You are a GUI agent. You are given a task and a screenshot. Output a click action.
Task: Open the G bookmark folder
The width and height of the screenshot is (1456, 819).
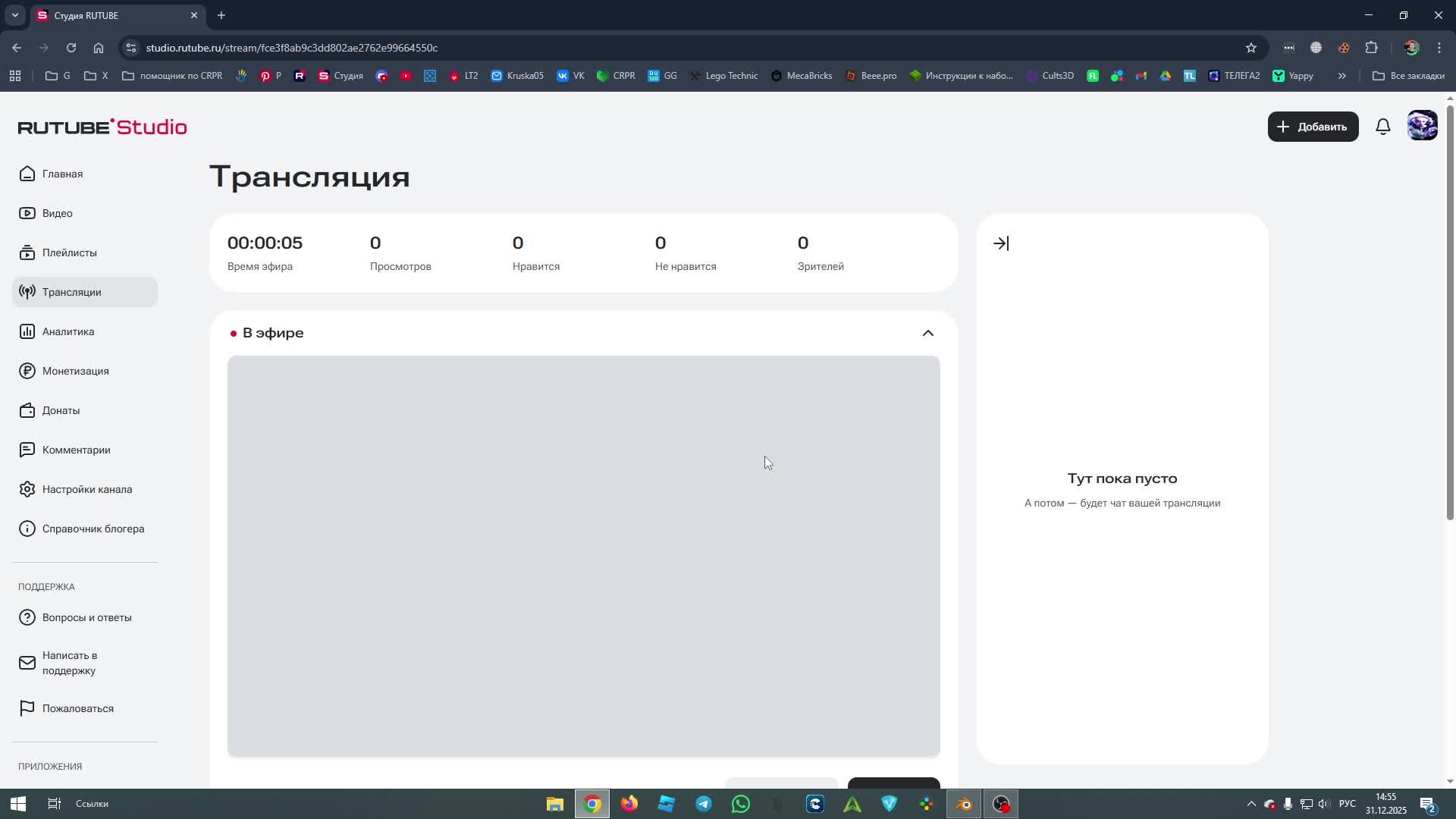(x=58, y=76)
